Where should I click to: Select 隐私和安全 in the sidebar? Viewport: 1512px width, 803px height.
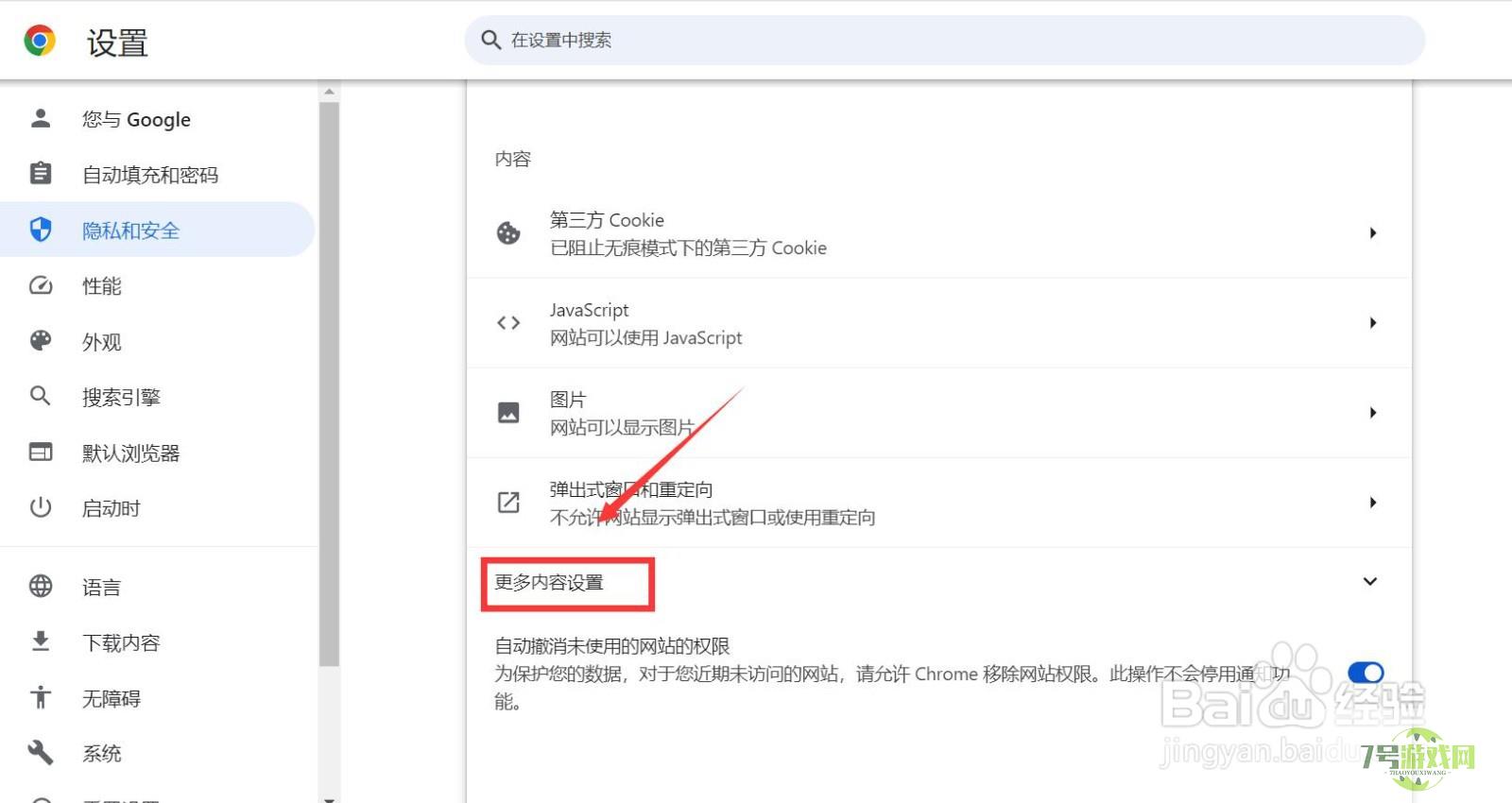click(x=157, y=230)
